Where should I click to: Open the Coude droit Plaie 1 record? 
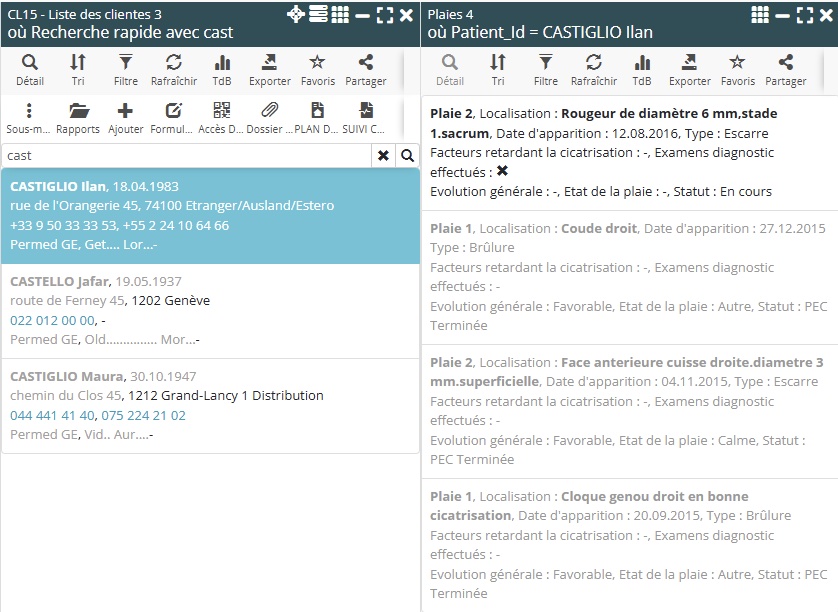tap(628, 276)
